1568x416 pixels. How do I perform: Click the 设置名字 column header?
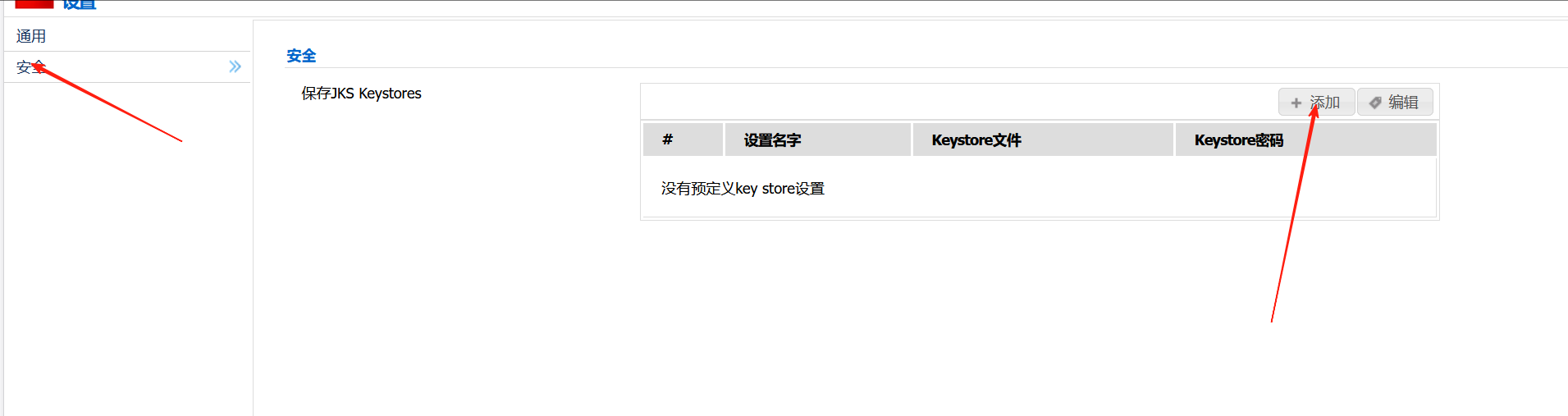[x=818, y=139]
